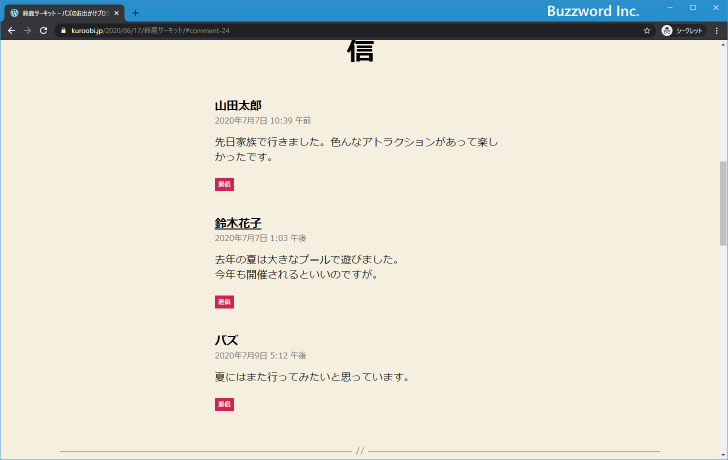This screenshot has width=728, height=460.
Task: Select the 鈴鹿サーキット browser tab
Action: coord(64,13)
